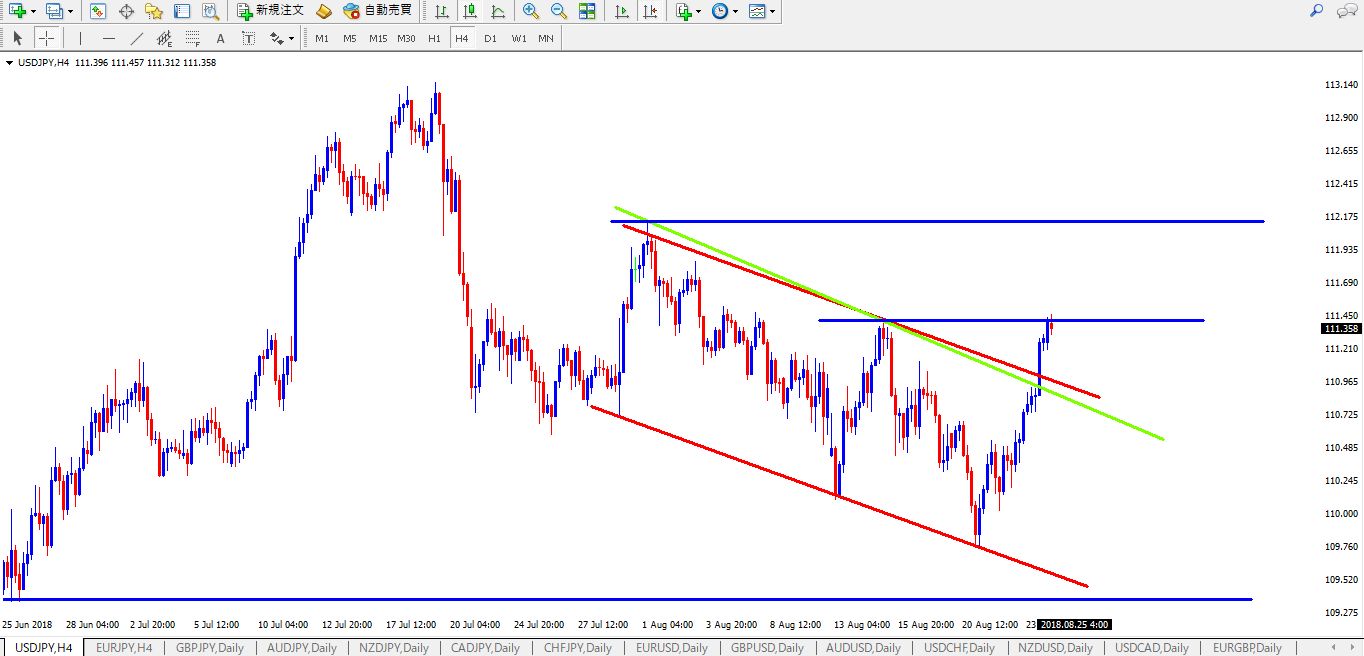This screenshot has width=1364, height=656.
Task: Click the Periods clock icon
Action: 720,11
